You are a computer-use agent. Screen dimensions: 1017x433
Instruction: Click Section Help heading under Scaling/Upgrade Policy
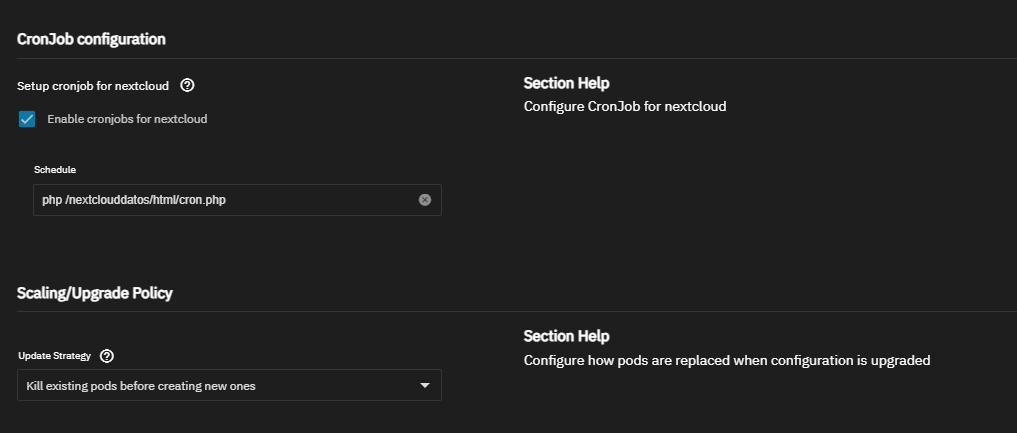pyautogui.click(x=566, y=336)
